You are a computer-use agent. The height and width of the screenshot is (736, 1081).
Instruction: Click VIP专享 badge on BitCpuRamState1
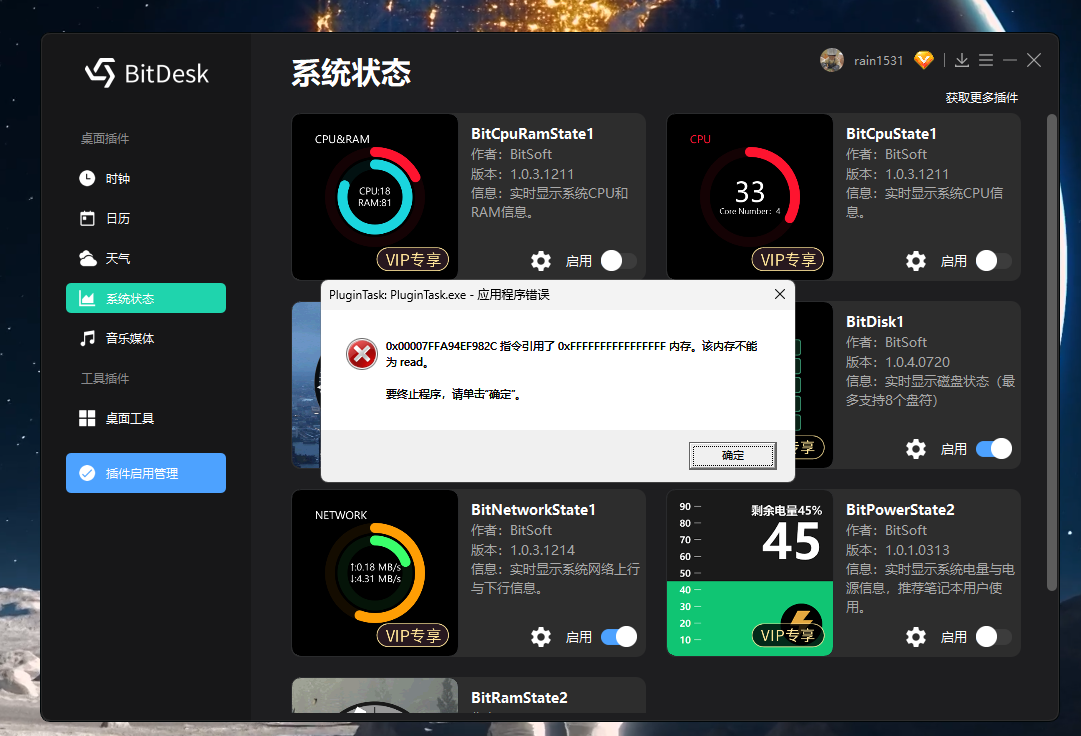click(x=413, y=260)
